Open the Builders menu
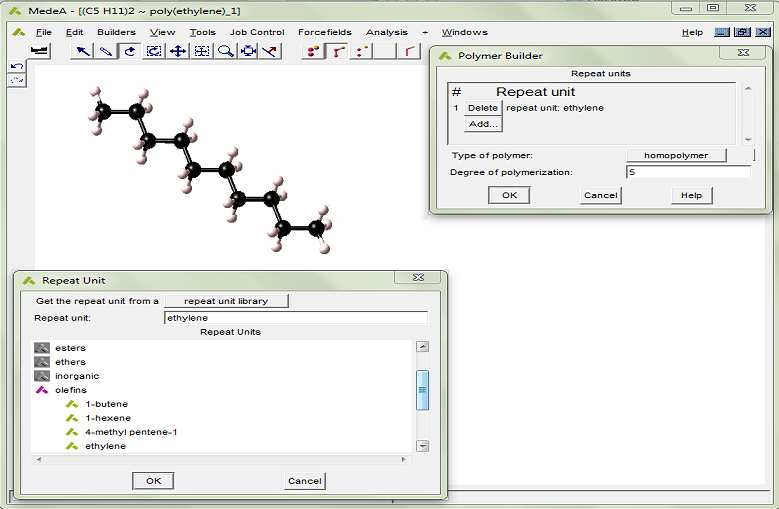This screenshot has height=509, width=779. [116, 32]
